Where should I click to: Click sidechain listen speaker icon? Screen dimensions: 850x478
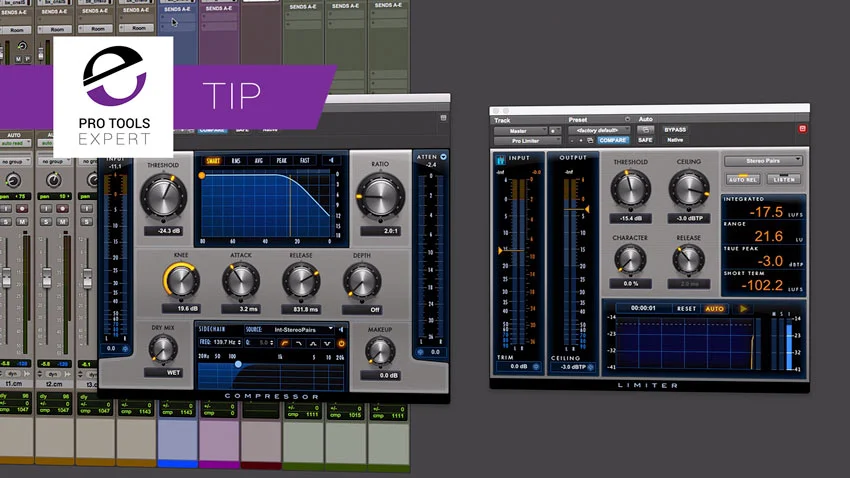pos(341,330)
